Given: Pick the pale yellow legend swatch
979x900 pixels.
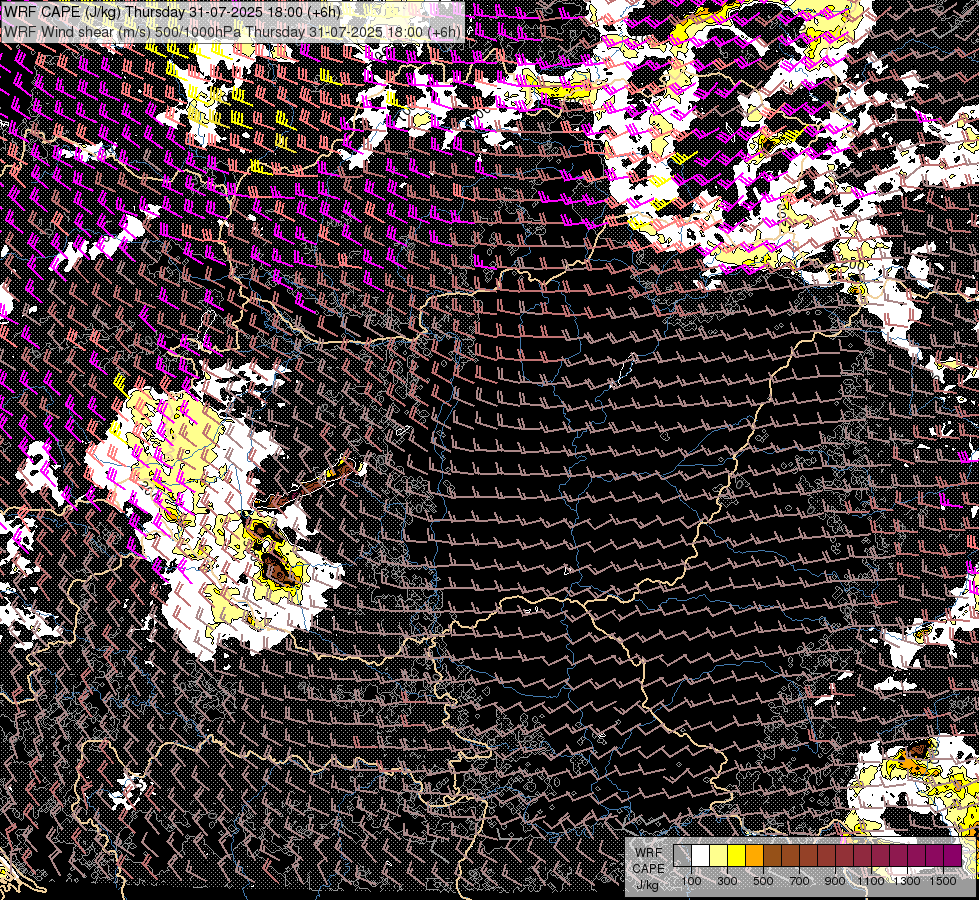Looking at the screenshot, I should coord(719,855).
